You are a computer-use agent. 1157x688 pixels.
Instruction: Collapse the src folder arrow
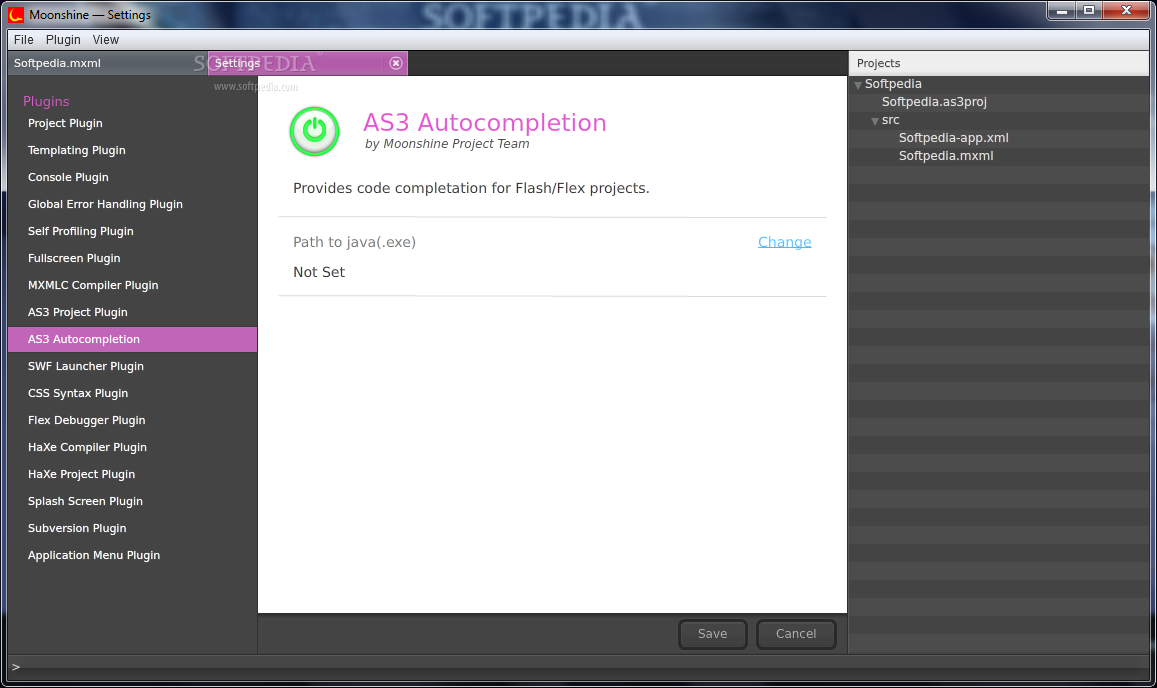pyautogui.click(x=874, y=121)
